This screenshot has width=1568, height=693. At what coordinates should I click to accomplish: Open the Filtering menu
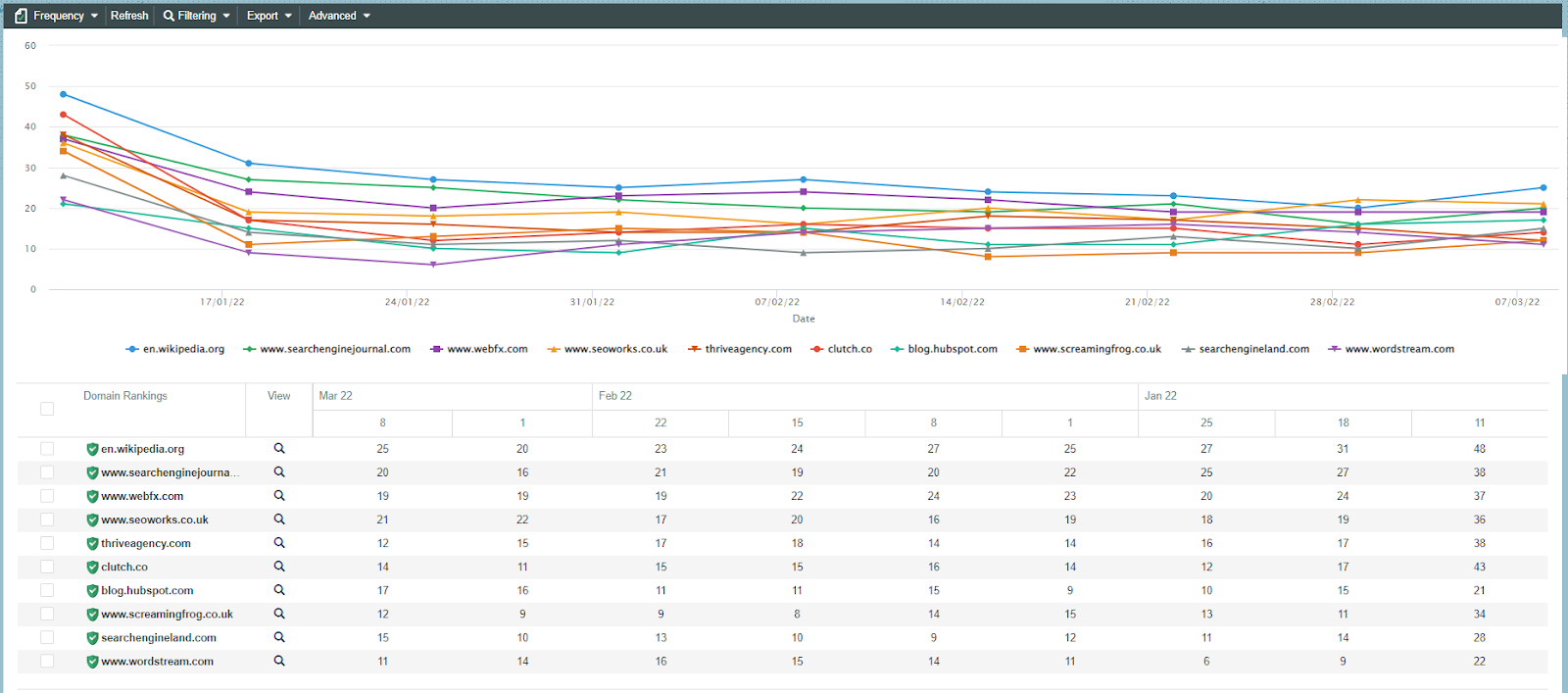tap(196, 16)
